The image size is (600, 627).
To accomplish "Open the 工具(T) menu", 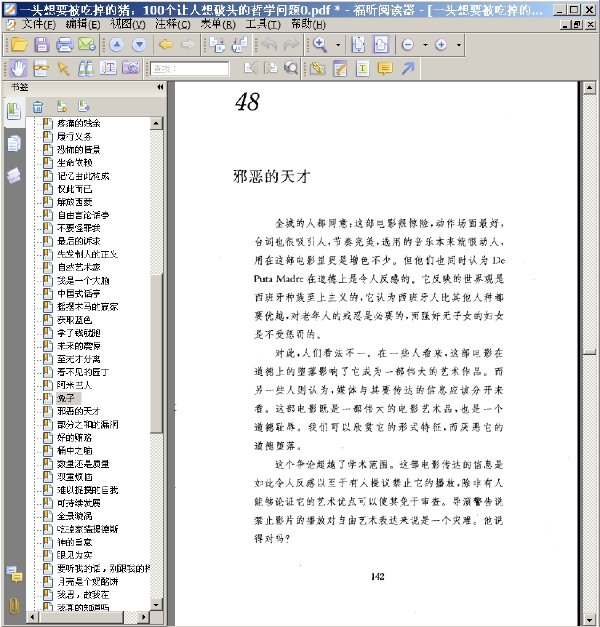I will [x=263, y=25].
